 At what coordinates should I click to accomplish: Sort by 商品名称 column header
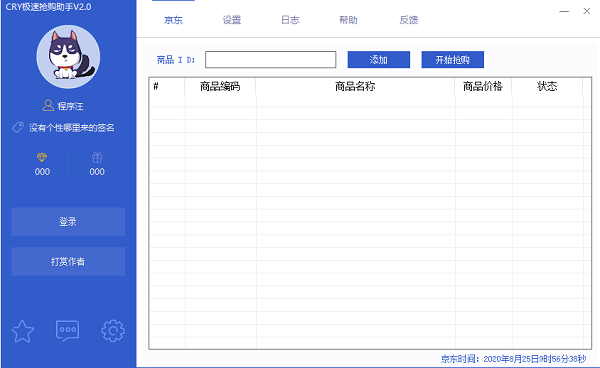(355, 86)
